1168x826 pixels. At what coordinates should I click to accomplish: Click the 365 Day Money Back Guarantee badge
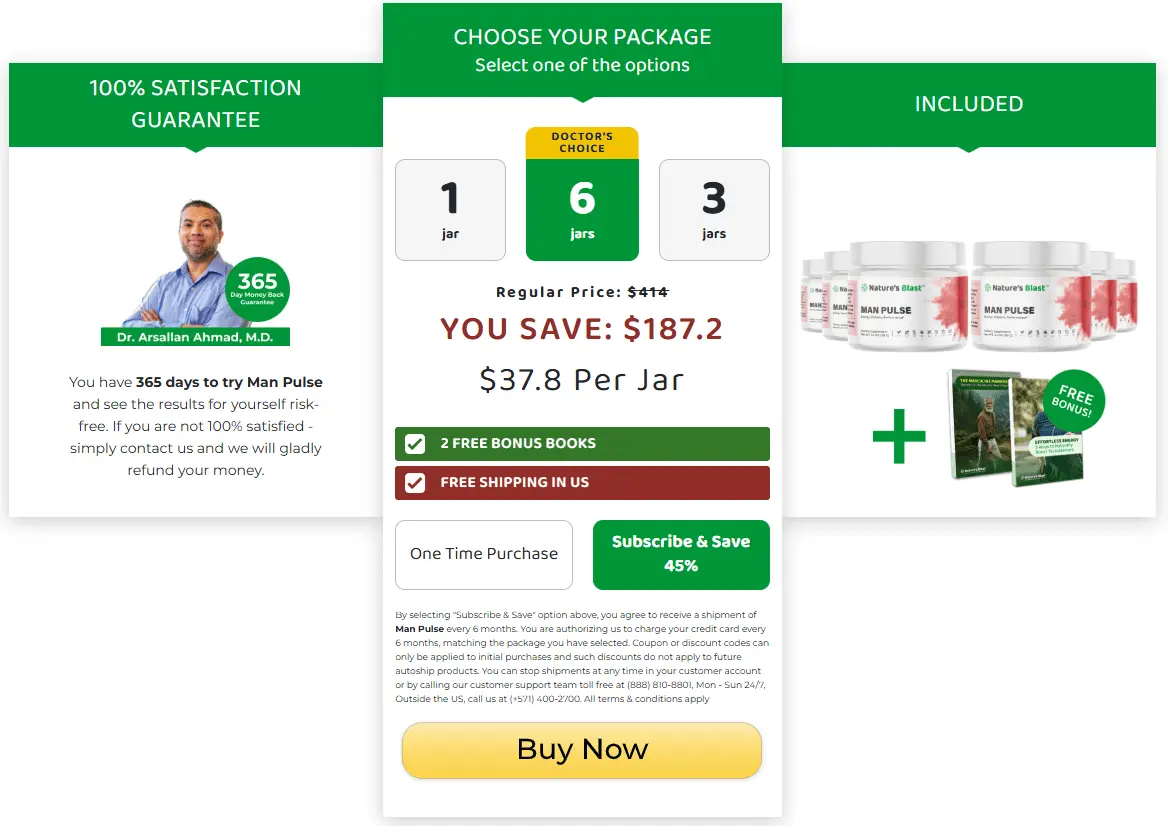coord(258,290)
